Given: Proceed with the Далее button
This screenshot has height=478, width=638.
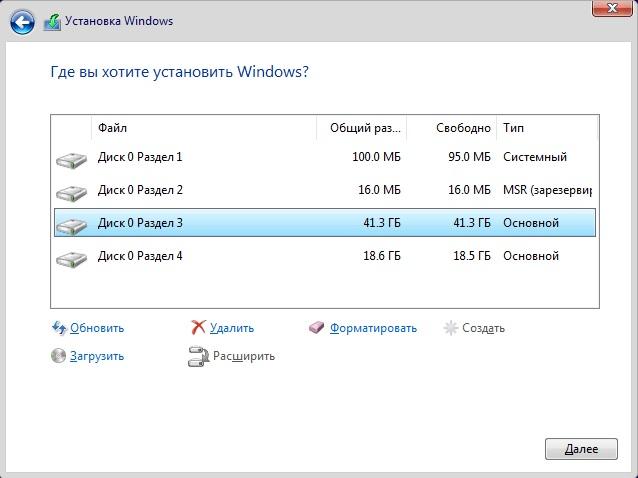Looking at the screenshot, I should (581, 449).
